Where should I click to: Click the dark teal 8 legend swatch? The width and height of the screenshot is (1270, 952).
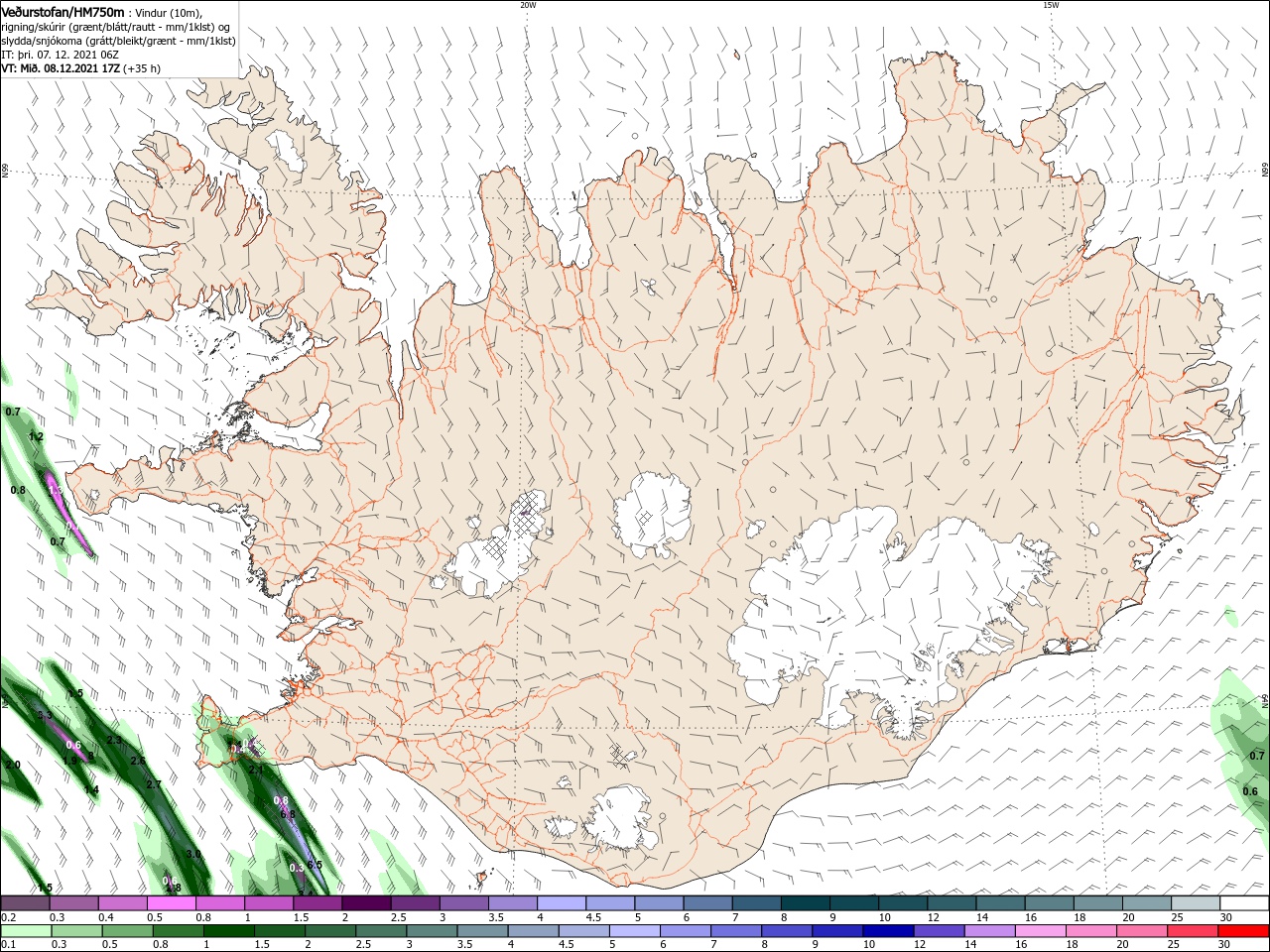[806, 903]
